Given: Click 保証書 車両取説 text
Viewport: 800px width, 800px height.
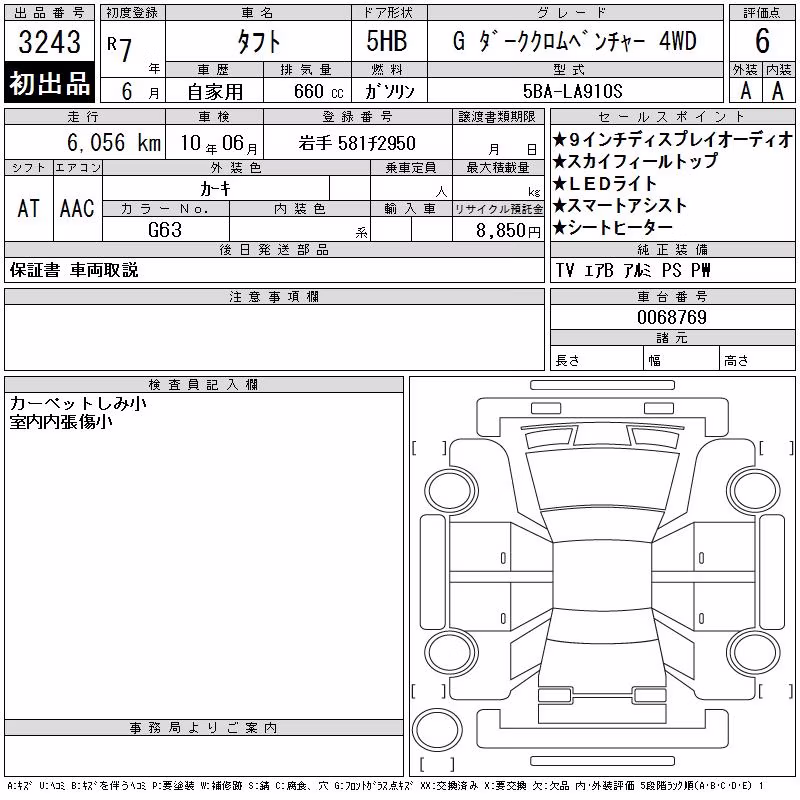Looking at the screenshot, I should pos(74,270).
